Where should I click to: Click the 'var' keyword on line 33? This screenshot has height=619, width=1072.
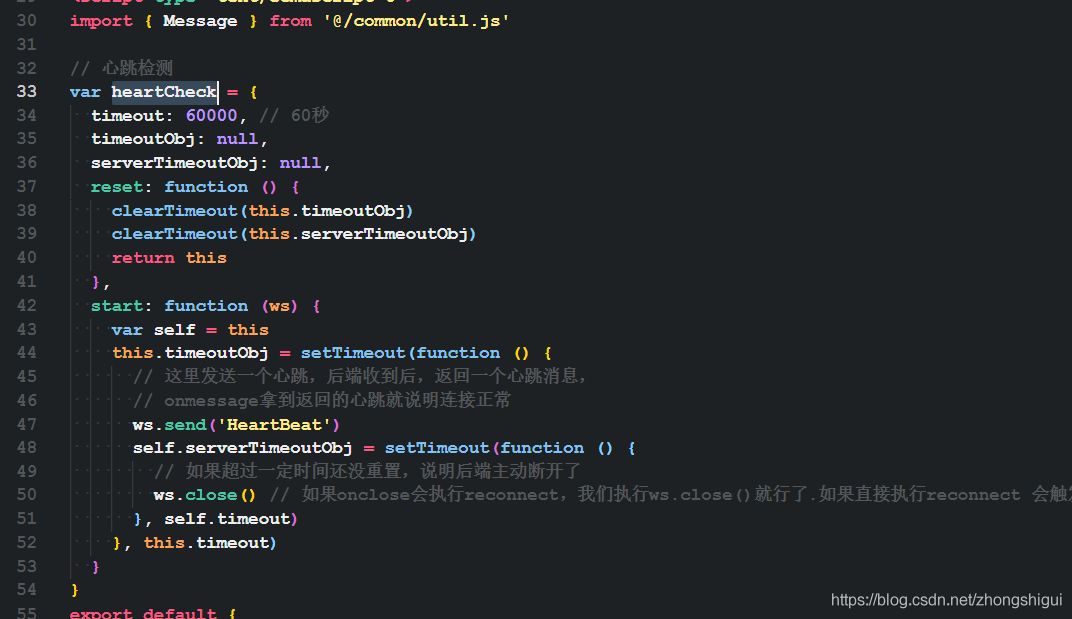85,92
